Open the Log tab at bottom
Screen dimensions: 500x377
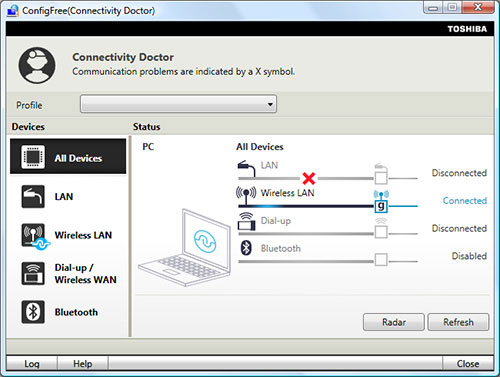pyautogui.click(x=32, y=363)
